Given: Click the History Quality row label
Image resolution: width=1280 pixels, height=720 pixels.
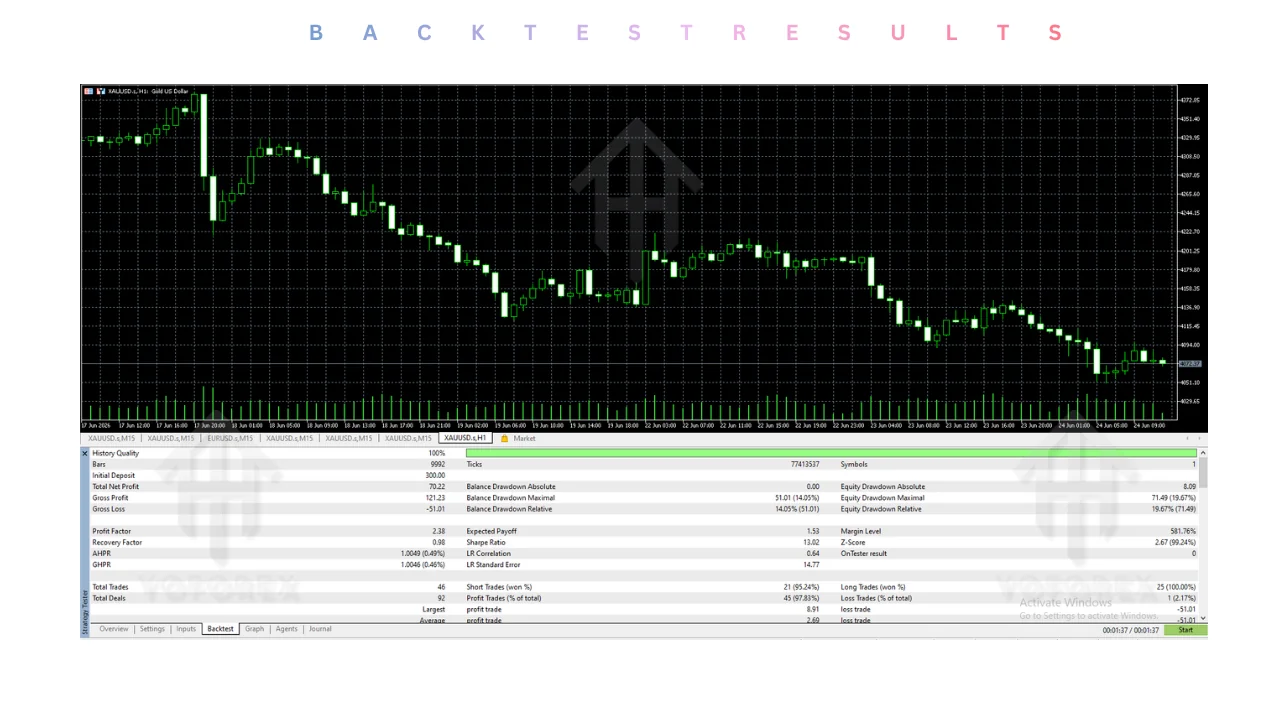Looking at the screenshot, I should point(116,453).
